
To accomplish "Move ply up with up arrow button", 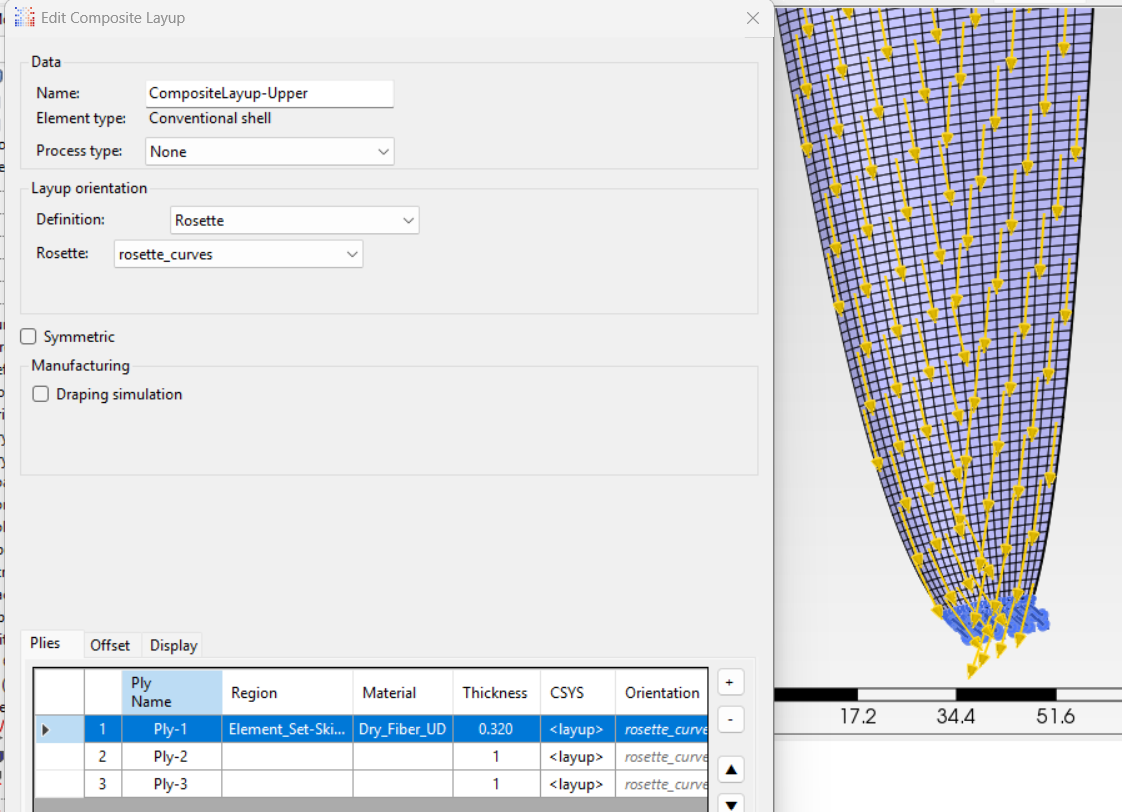I will pos(731,770).
